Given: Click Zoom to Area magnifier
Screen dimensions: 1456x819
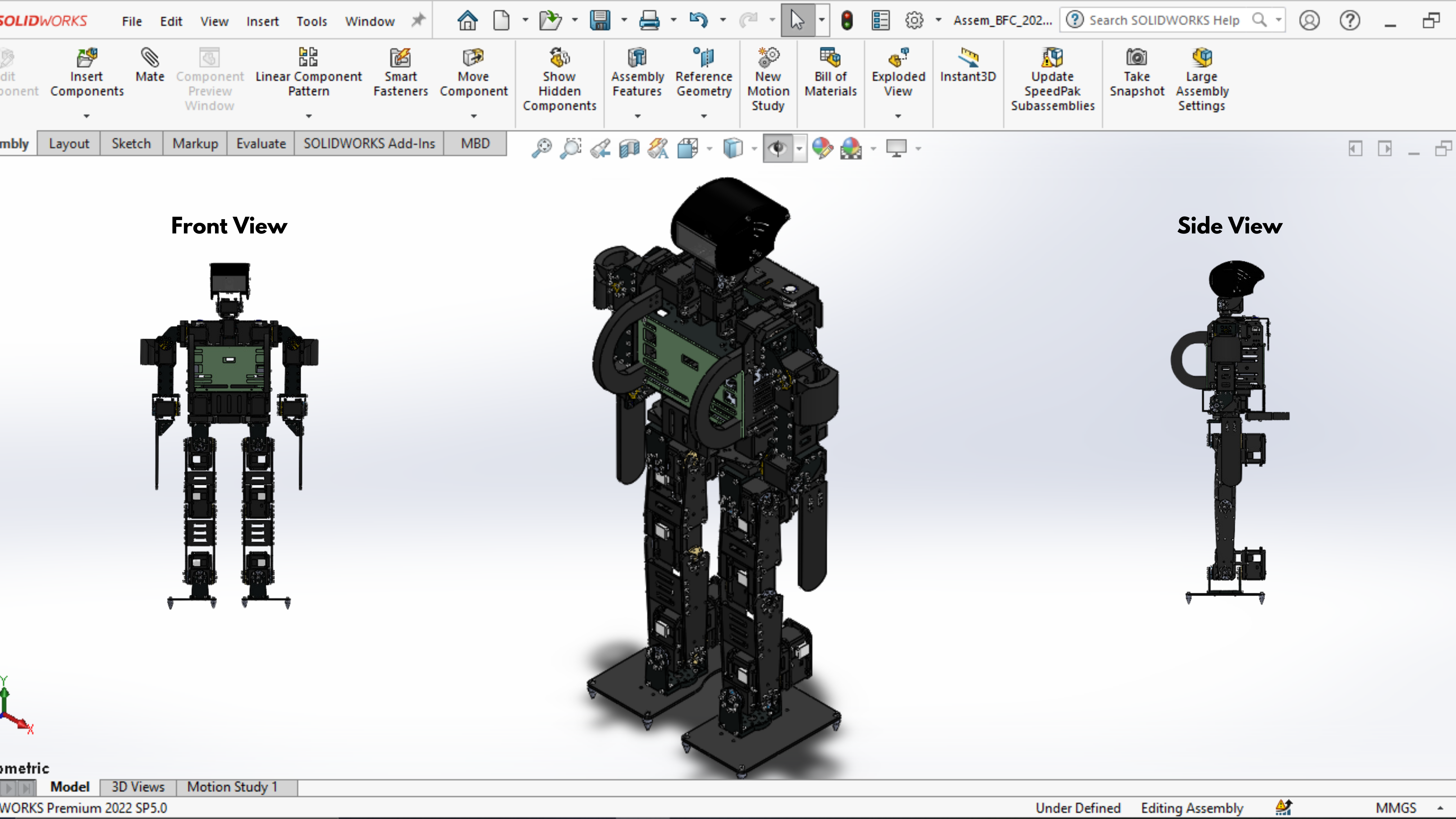Looking at the screenshot, I should tap(571, 149).
